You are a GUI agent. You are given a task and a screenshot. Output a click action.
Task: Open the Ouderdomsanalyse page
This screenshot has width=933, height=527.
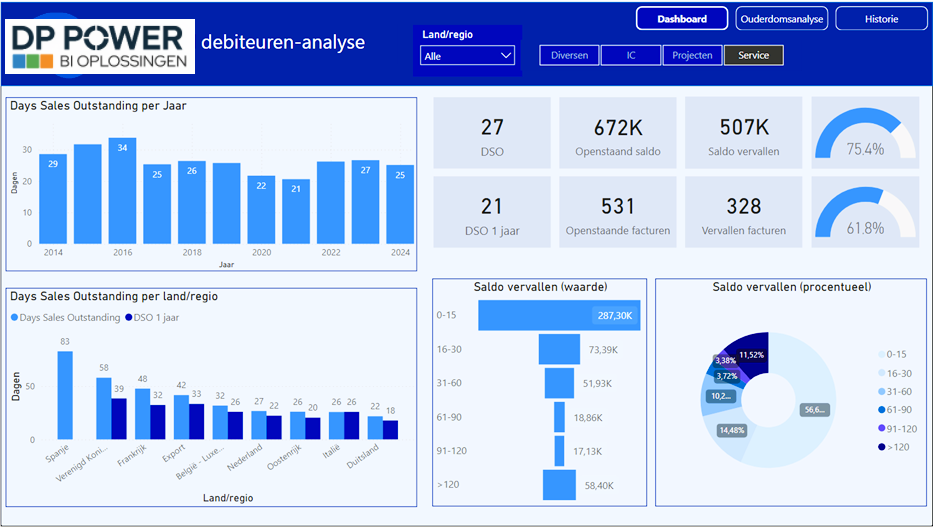[780, 19]
